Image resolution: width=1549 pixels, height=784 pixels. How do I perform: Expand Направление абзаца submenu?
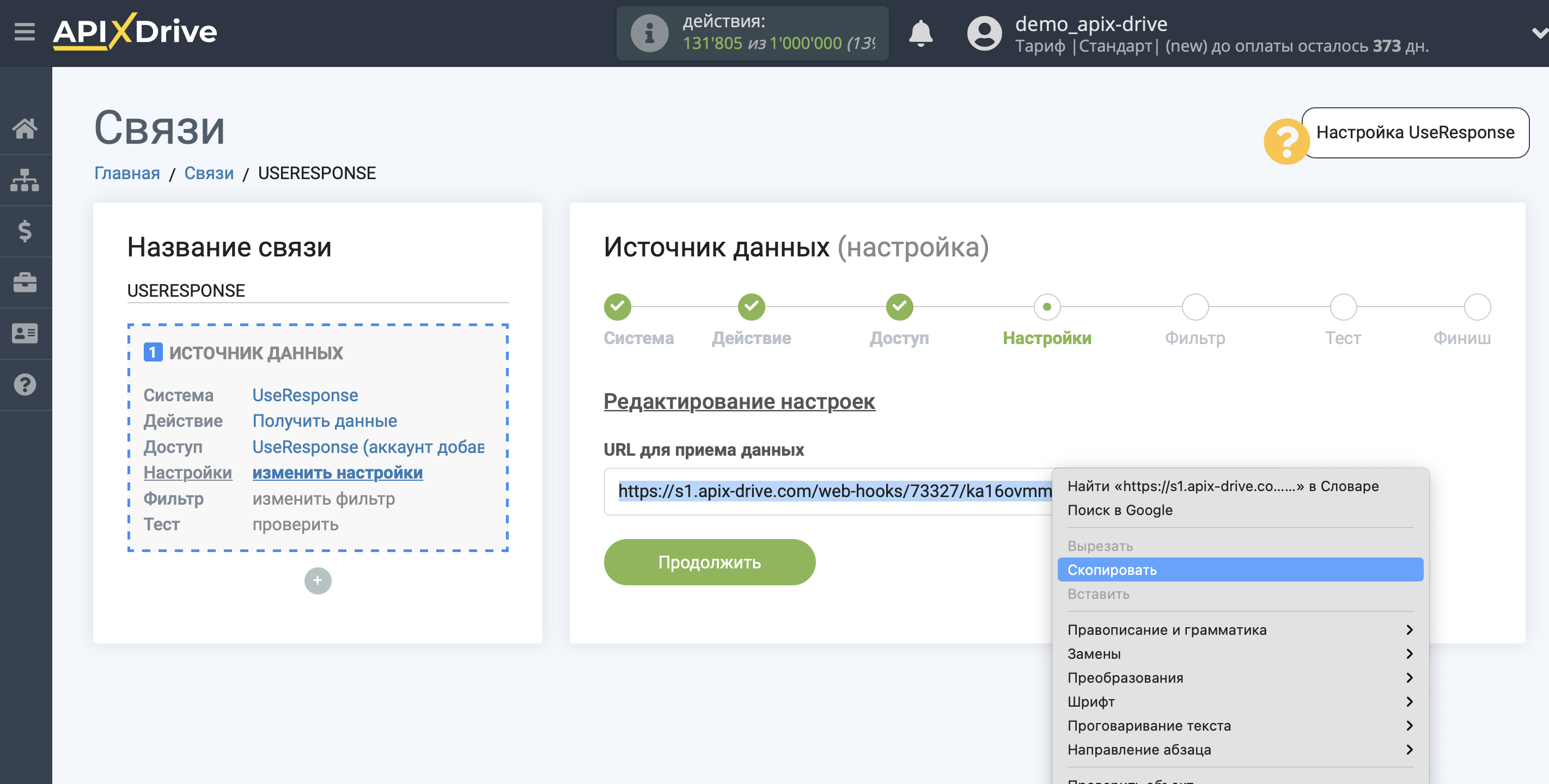tap(1240, 750)
